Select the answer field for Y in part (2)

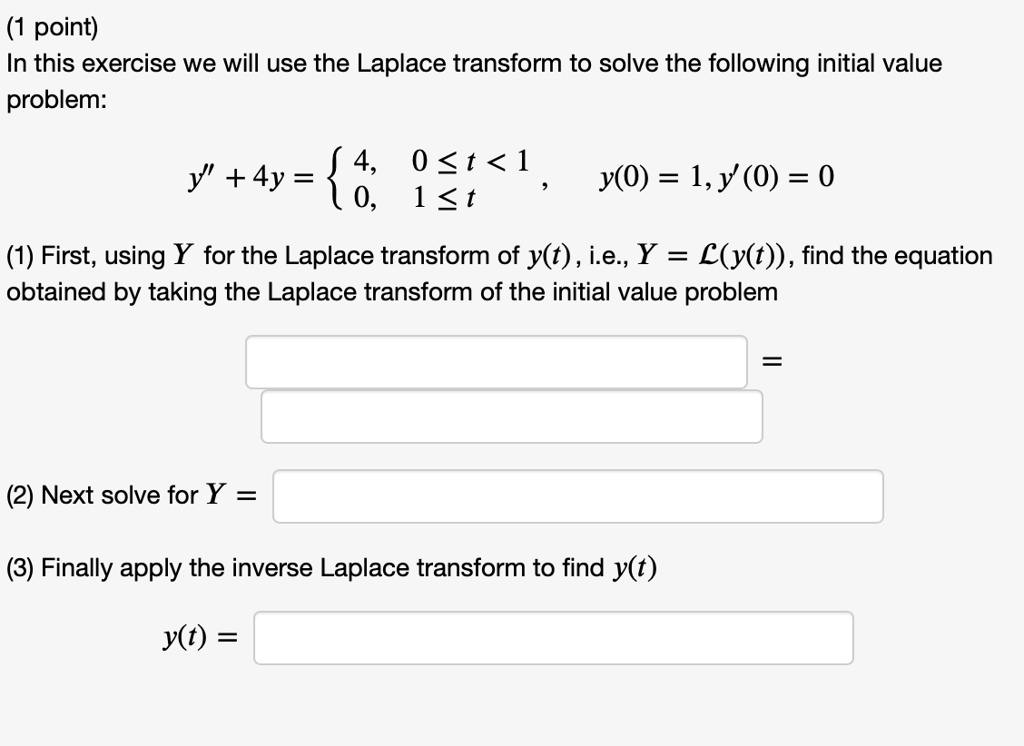[578, 495]
